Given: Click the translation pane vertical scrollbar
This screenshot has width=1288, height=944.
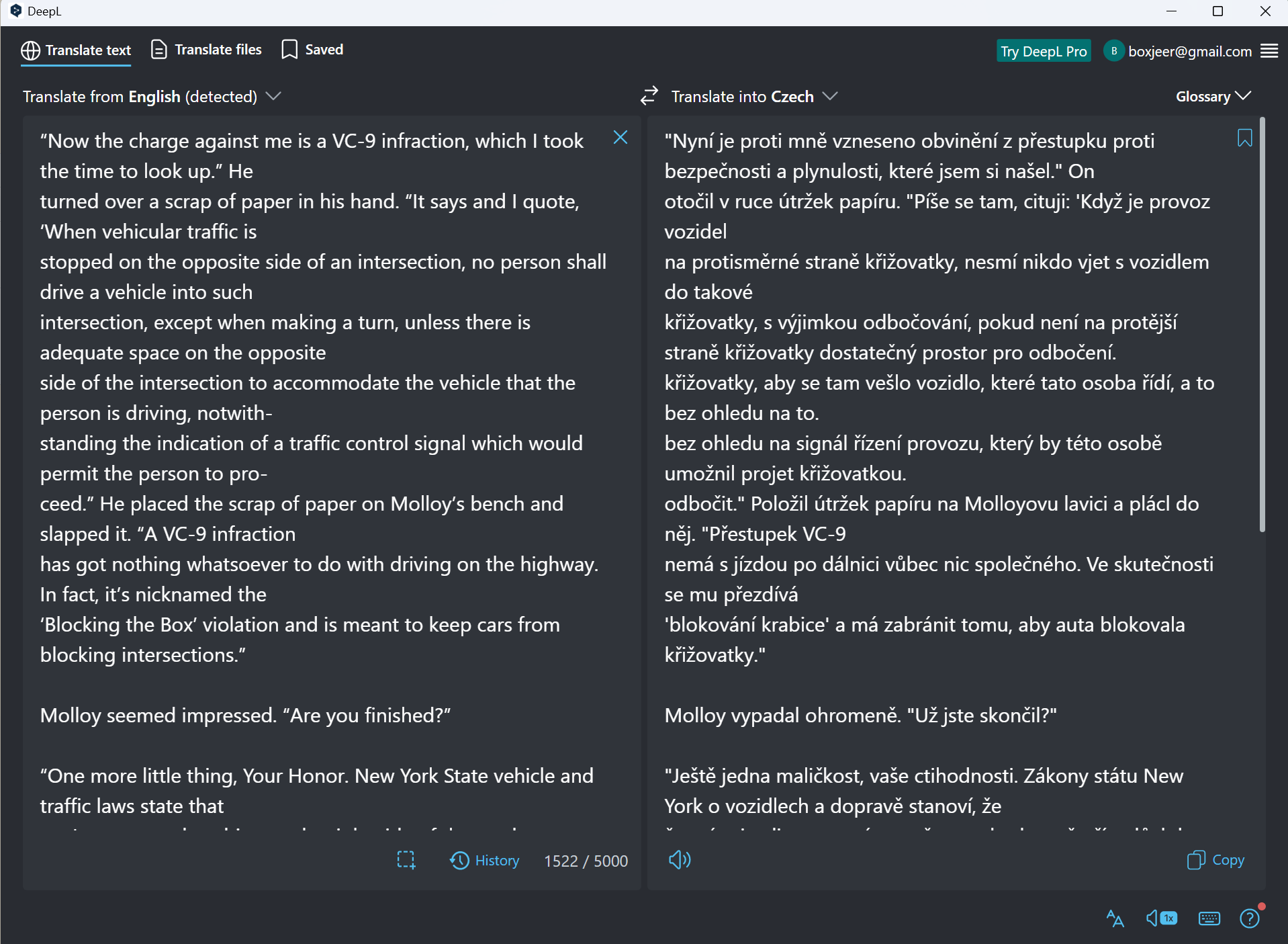Looking at the screenshot, I should pyautogui.click(x=1262, y=325).
